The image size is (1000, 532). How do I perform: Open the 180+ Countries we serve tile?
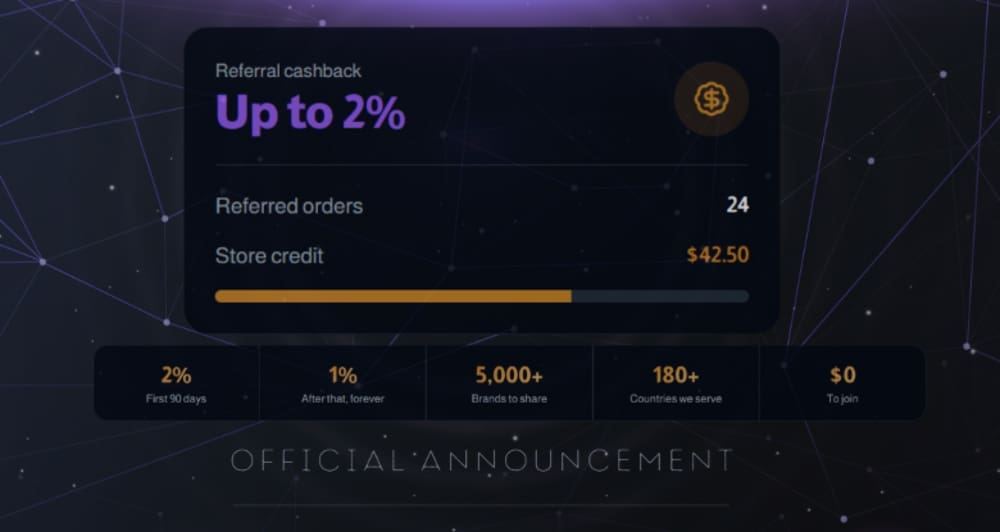[x=676, y=383]
